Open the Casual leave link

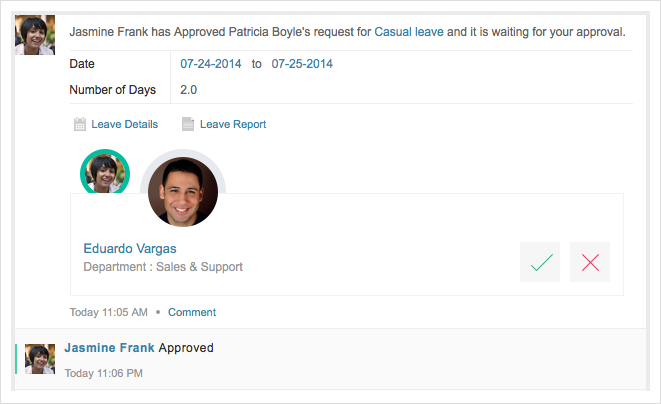click(408, 32)
